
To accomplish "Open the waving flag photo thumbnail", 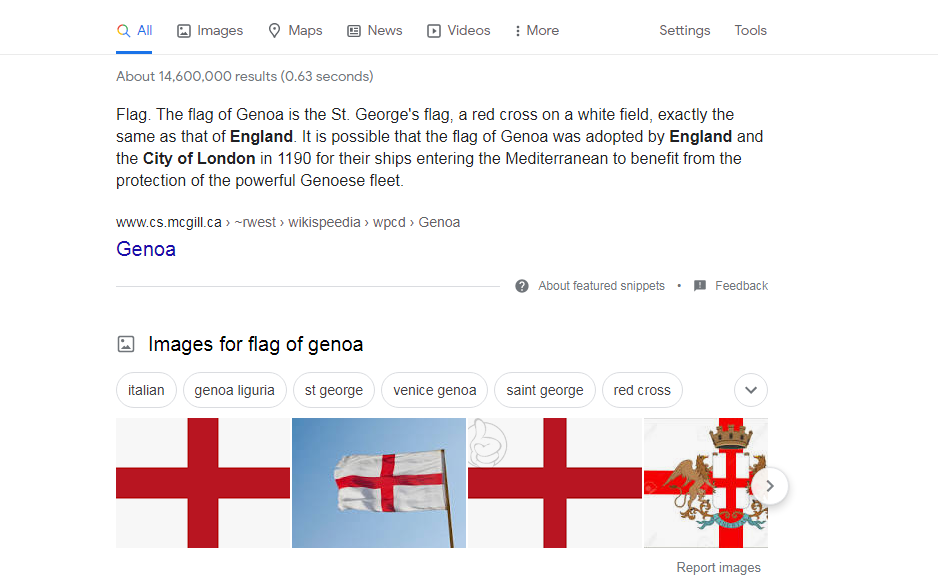I will click(x=379, y=483).
